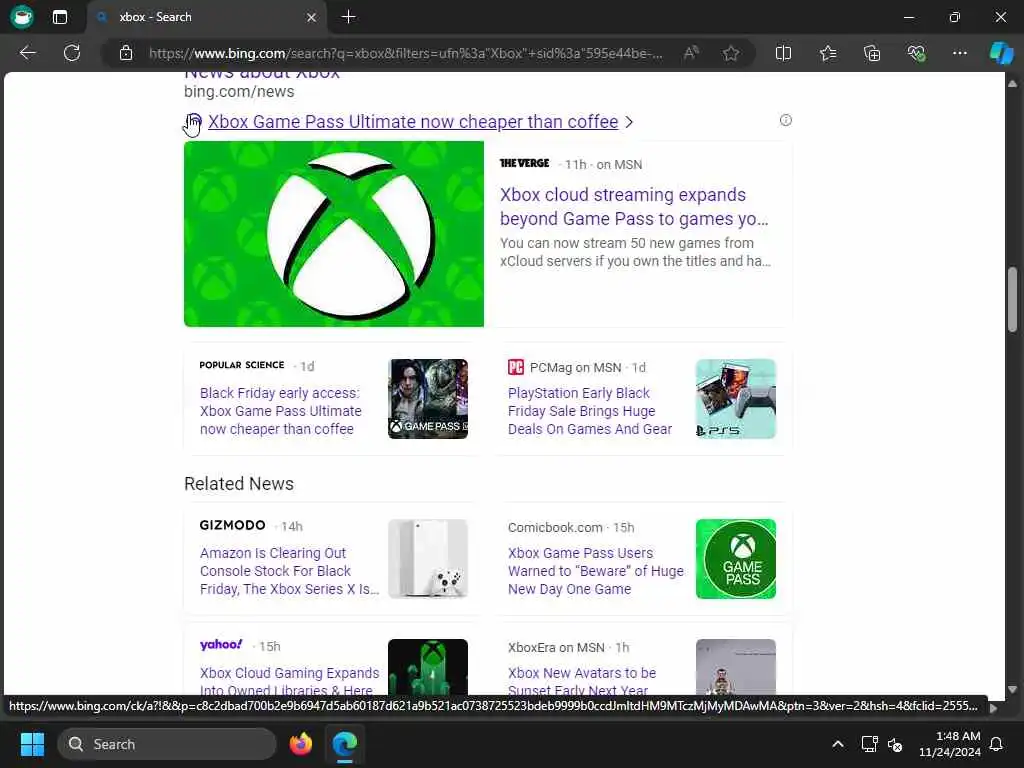
Task: Open Black Friday early access article
Action: point(281,411)
